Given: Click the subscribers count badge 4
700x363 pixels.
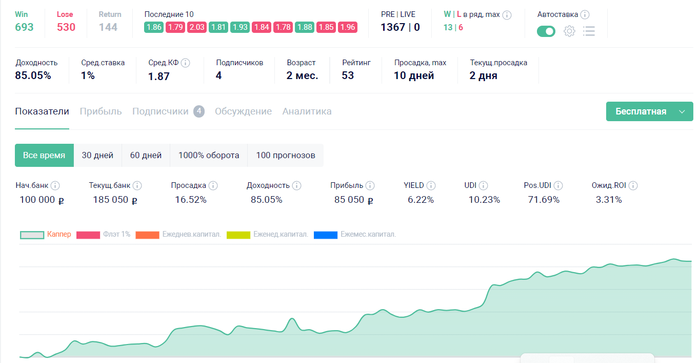Looking at the screenshot, I should click(199, 111).
